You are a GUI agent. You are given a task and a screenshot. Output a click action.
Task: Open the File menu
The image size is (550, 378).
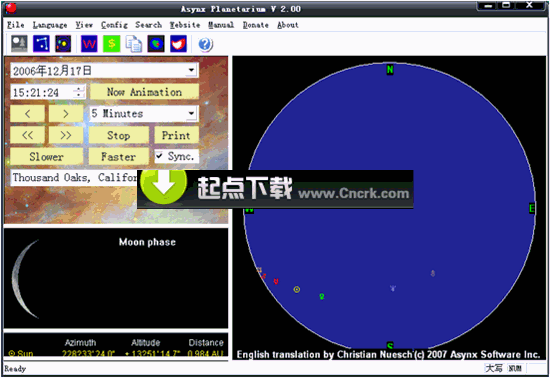click(x=16, y=25)
